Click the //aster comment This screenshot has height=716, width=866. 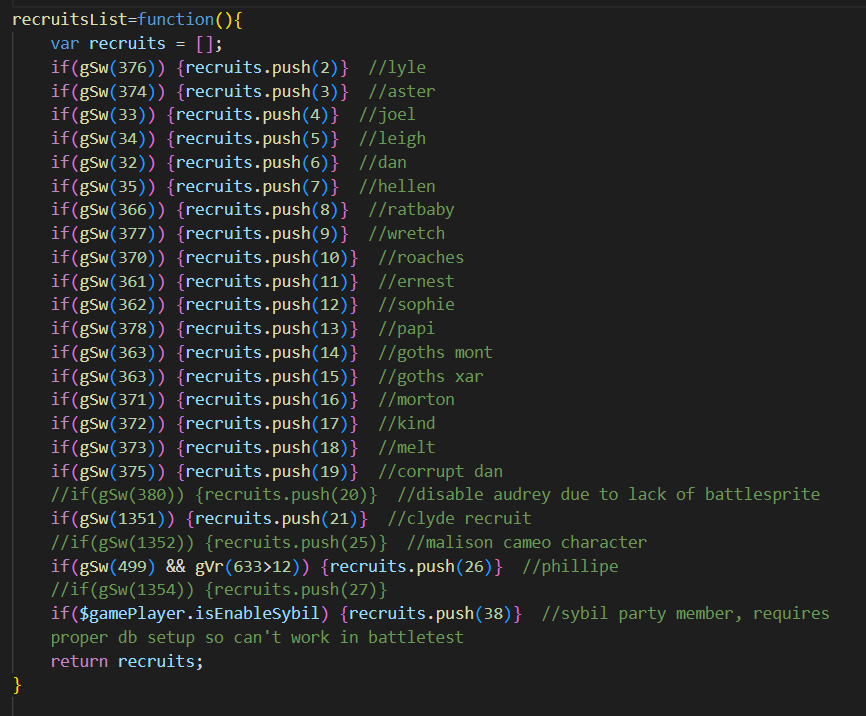(x=402, y=91)
